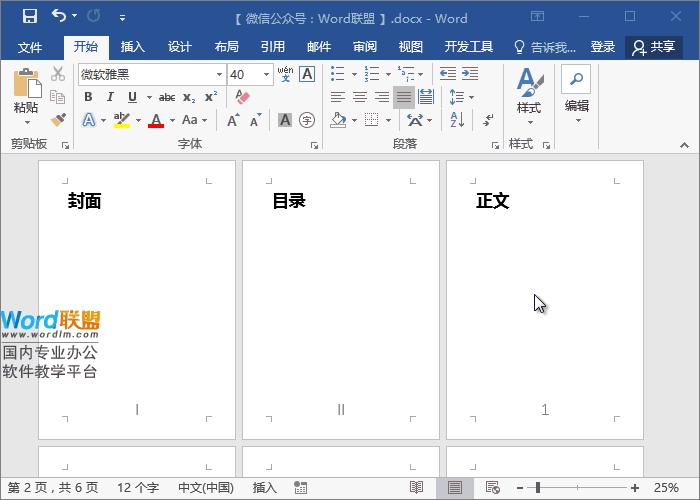Apply multilevel list
Viewport: 700px width, 500px height.
point(406,74)
